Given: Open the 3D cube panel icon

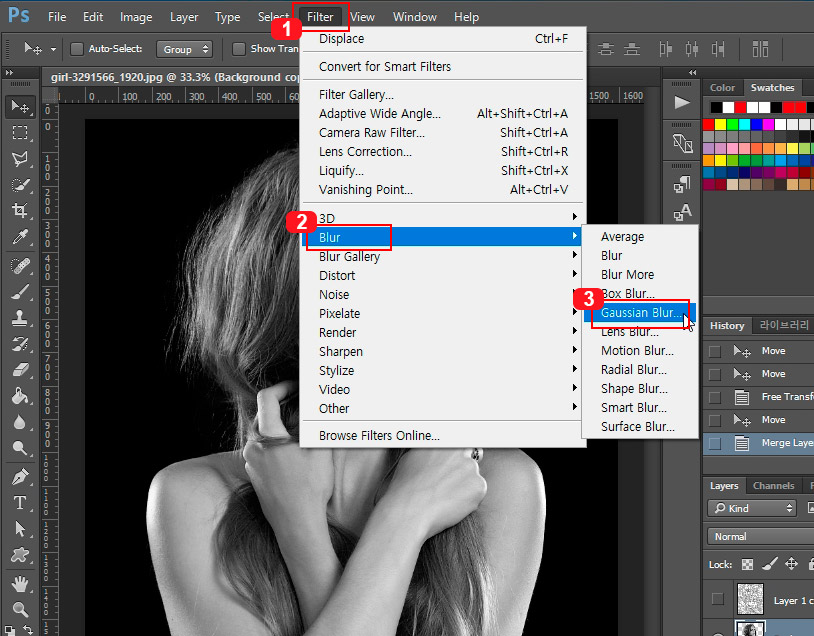Looking at the screenshot, I should tap(682, 144).
